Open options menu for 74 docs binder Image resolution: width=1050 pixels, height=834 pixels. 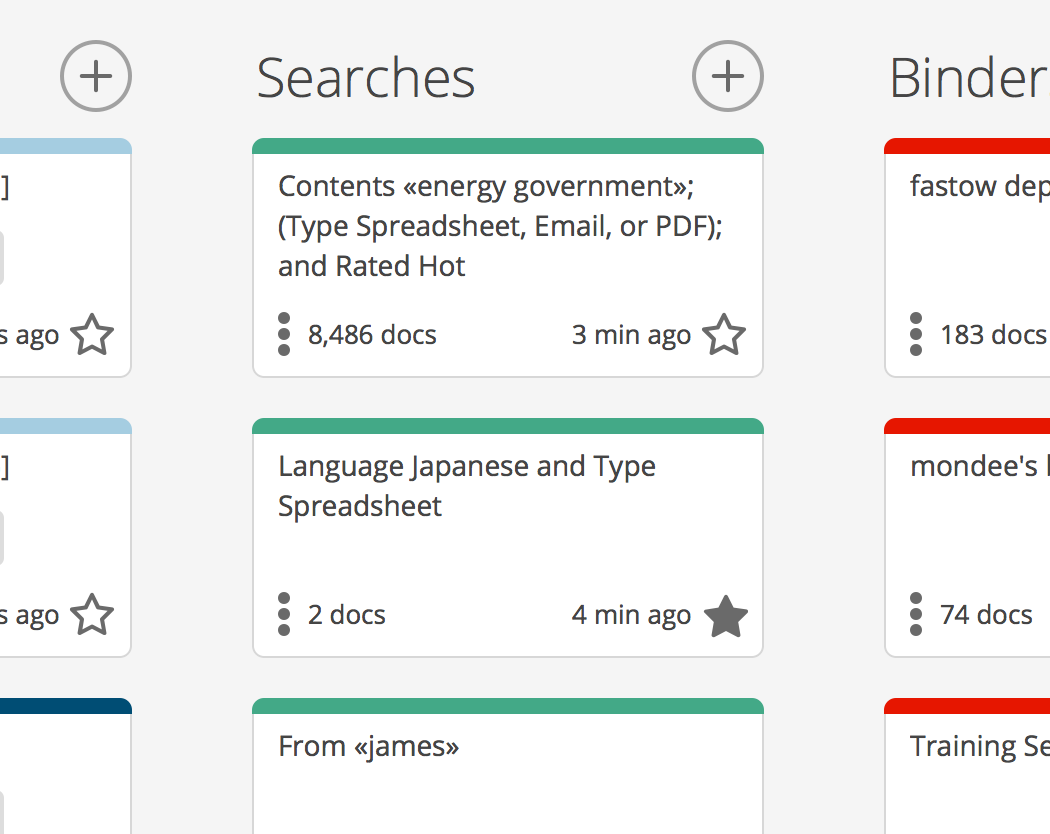pos(916,614)
